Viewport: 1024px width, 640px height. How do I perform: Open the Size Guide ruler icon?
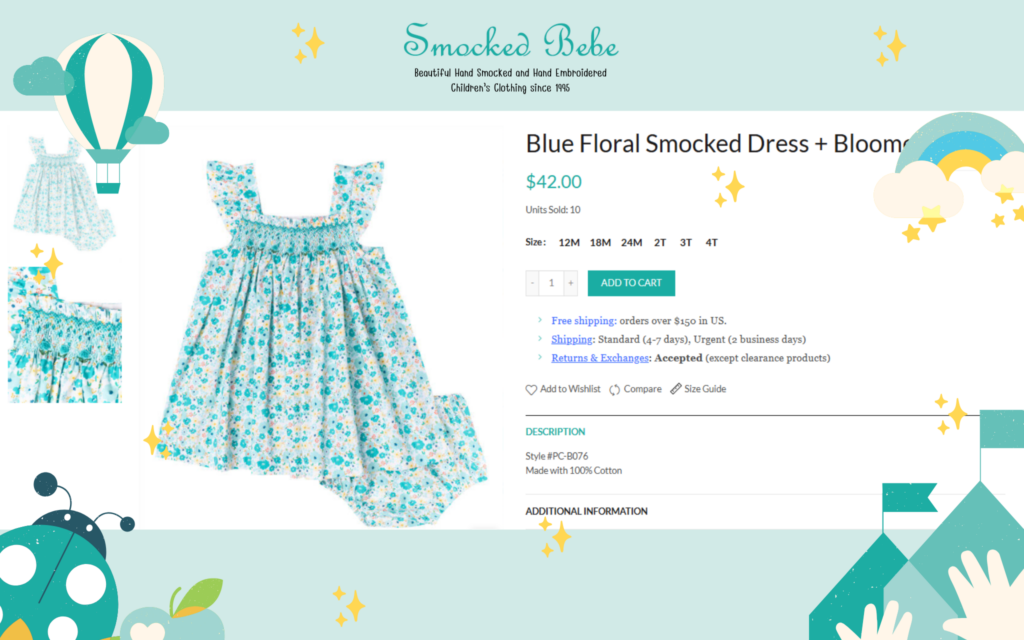pyautogui.click(x=675, y=389)
